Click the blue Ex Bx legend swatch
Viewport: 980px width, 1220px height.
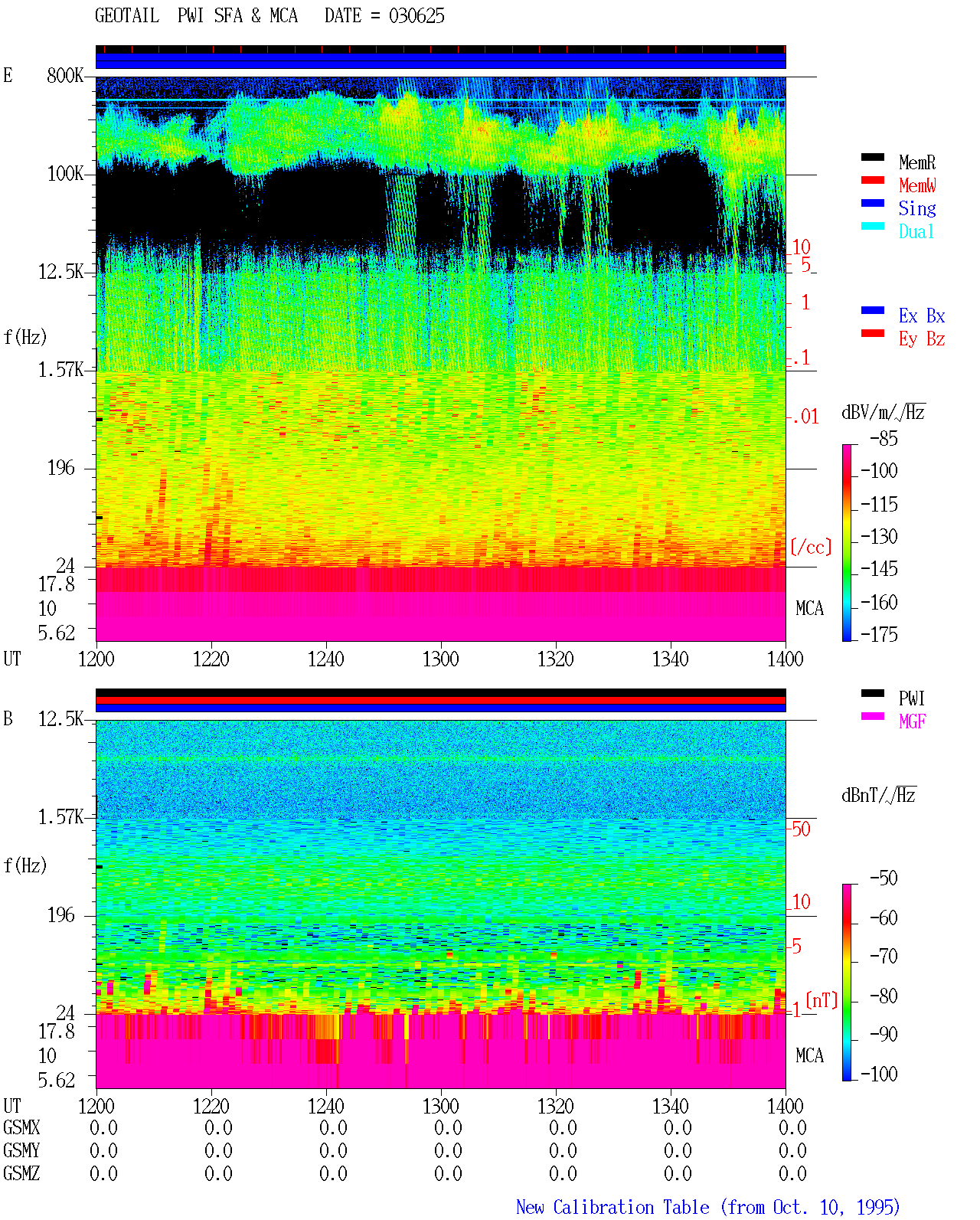pos(873,310)
